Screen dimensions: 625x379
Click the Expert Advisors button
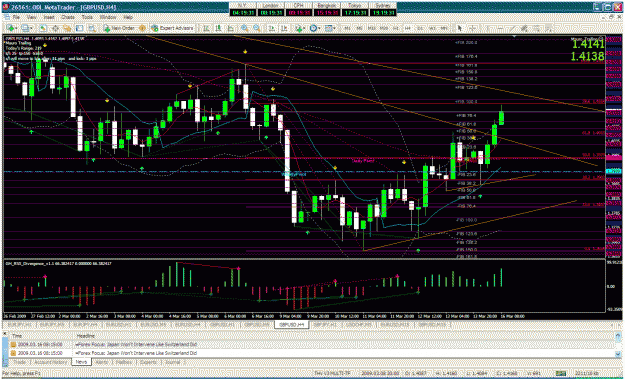[172, 28]
